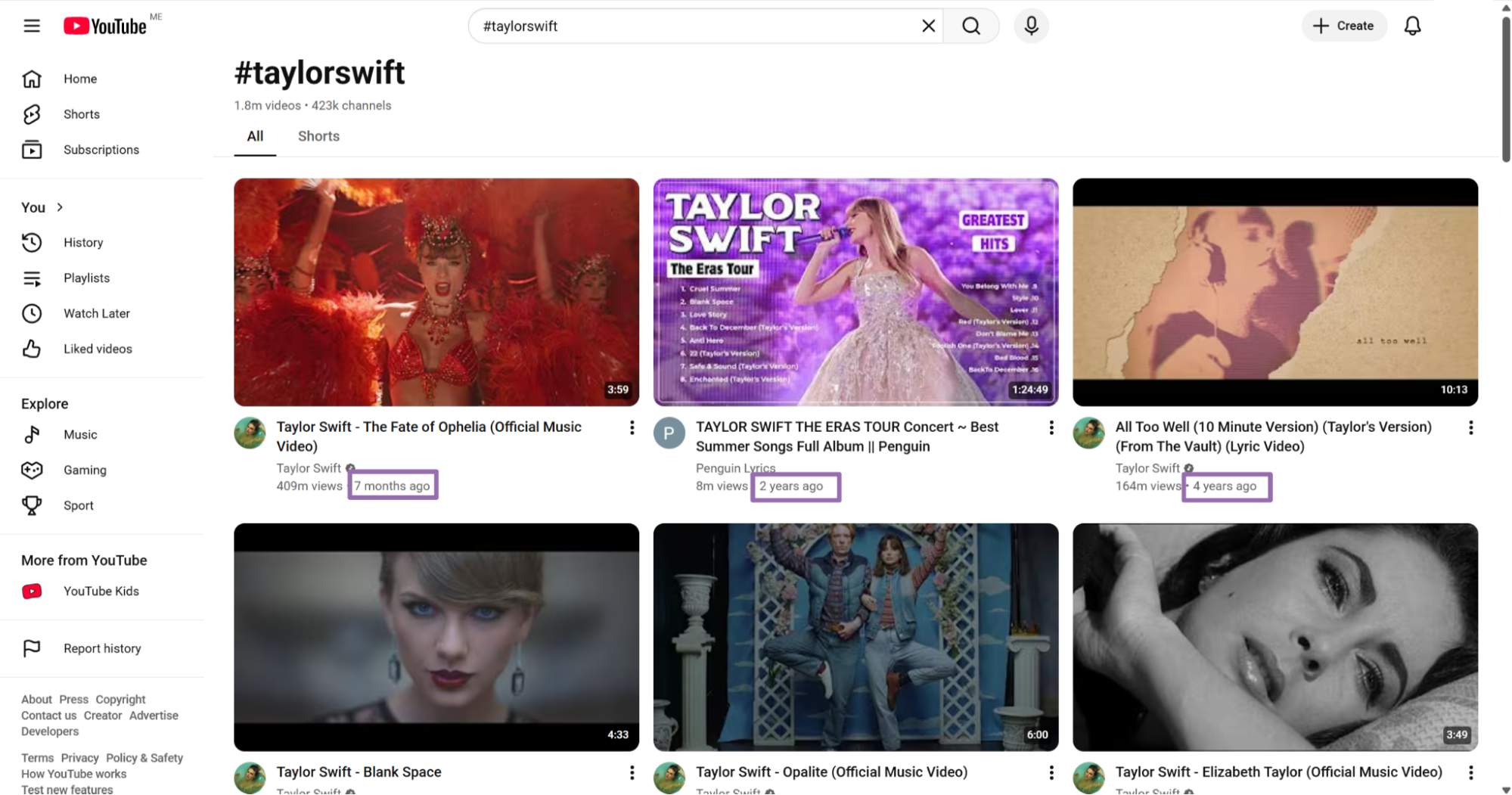Open the Developers footer link
The image size is (1512, 795).
coord(50,731)
